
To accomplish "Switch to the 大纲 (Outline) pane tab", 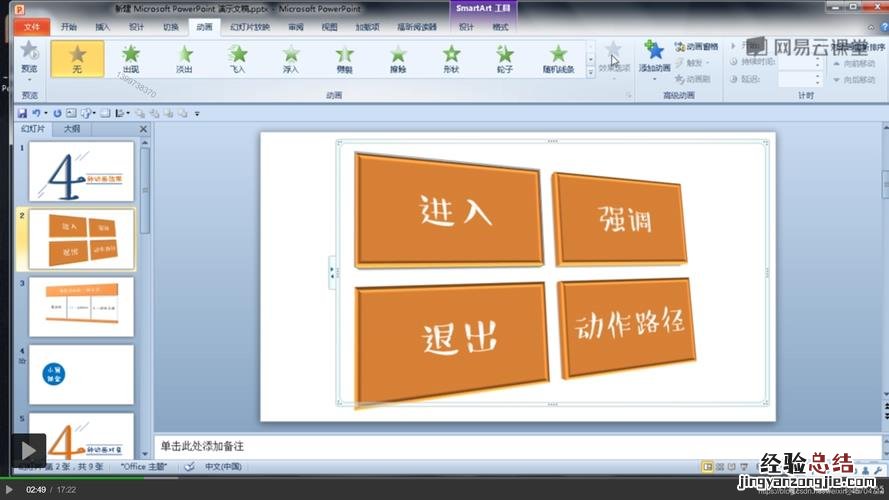I will 72,129.
